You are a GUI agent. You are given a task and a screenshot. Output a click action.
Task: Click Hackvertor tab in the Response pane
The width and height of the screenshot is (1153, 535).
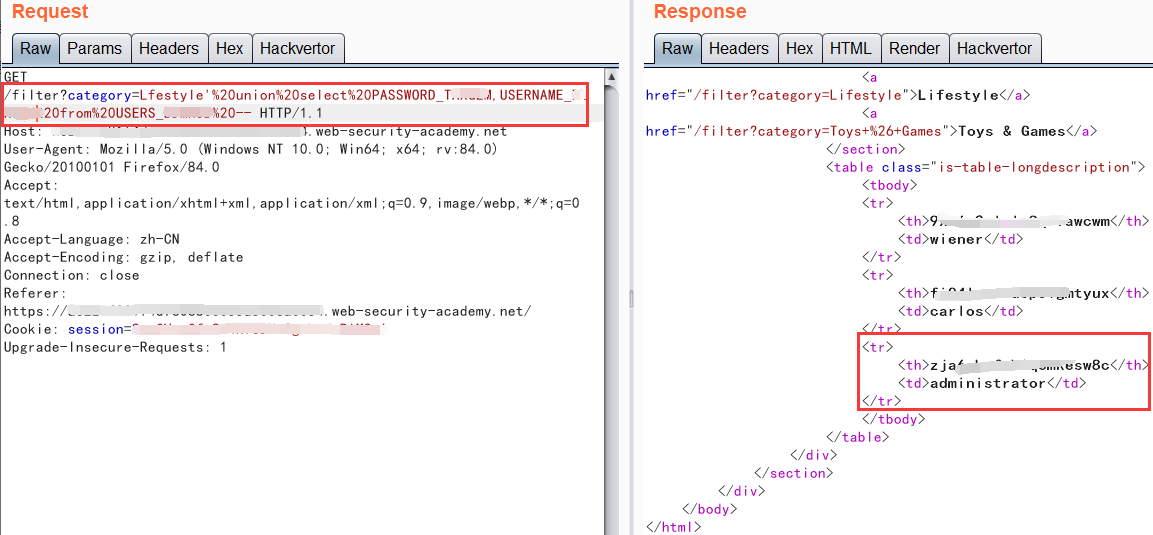[x=994, y=48]
